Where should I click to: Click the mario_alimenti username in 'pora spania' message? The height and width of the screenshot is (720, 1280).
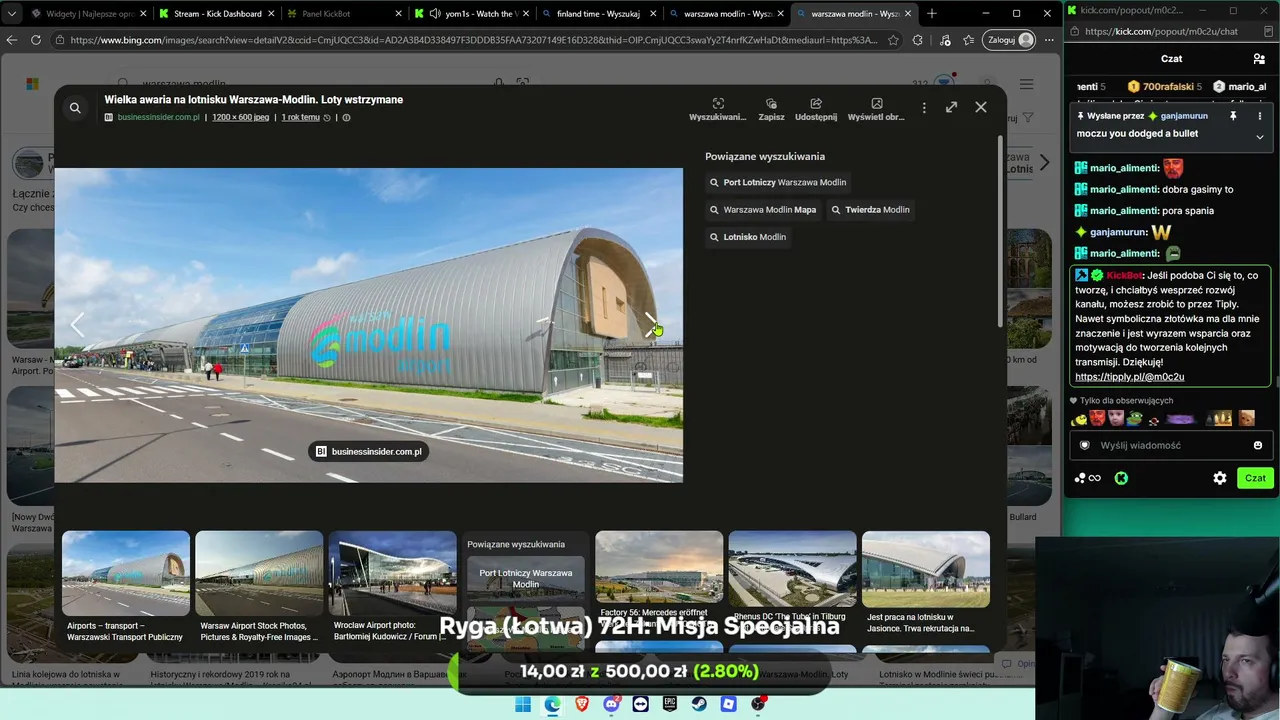pos(1124,211)
